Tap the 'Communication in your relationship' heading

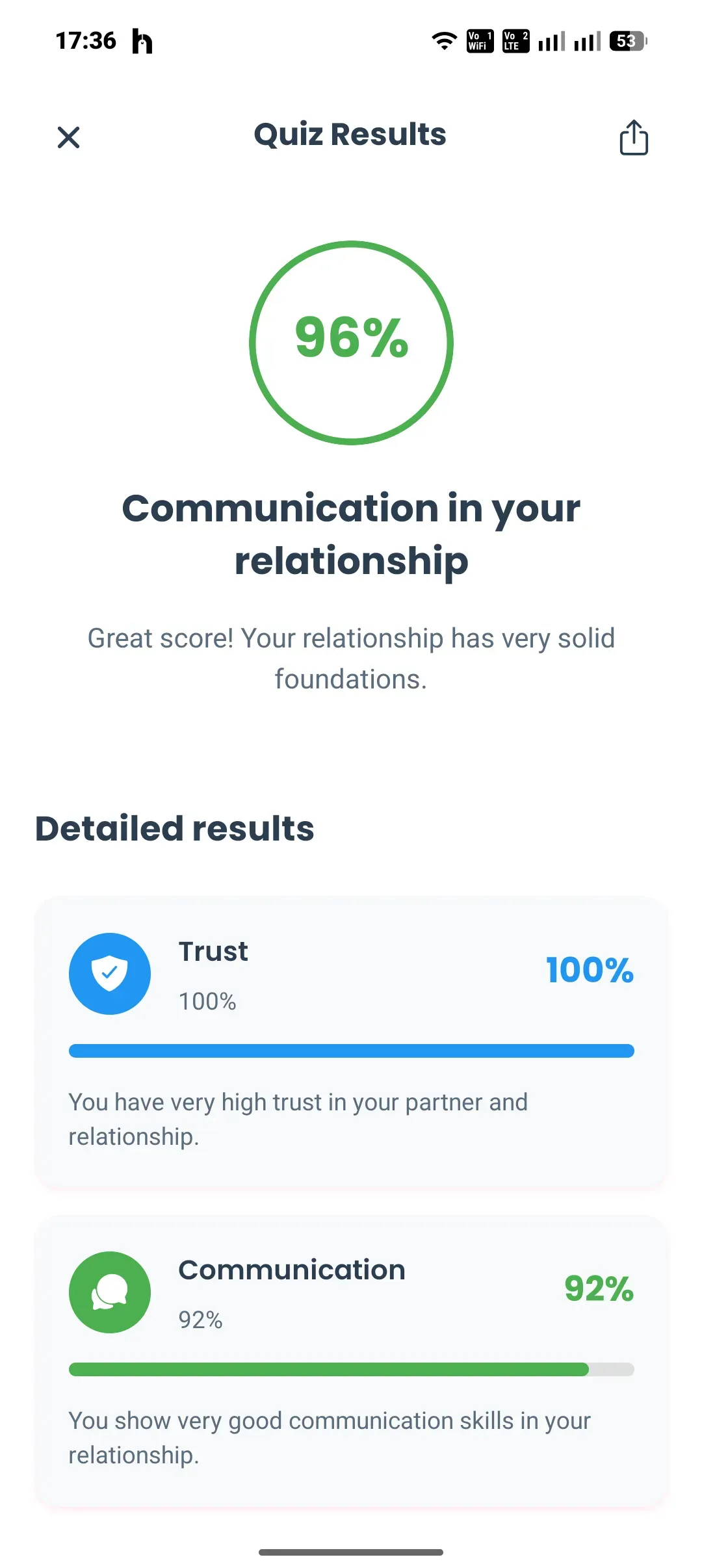[x=351, y=534]
